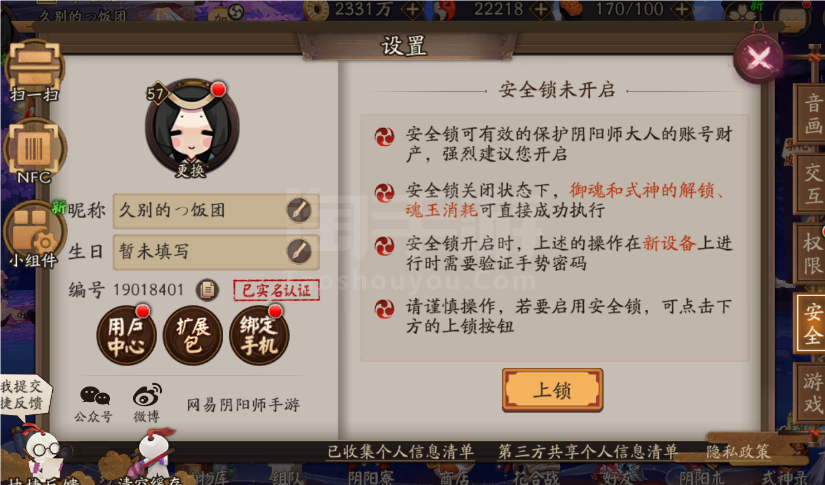Open the 已收集个人信息清单 link
Screen dimensions: 825x485
click(400, 451)
